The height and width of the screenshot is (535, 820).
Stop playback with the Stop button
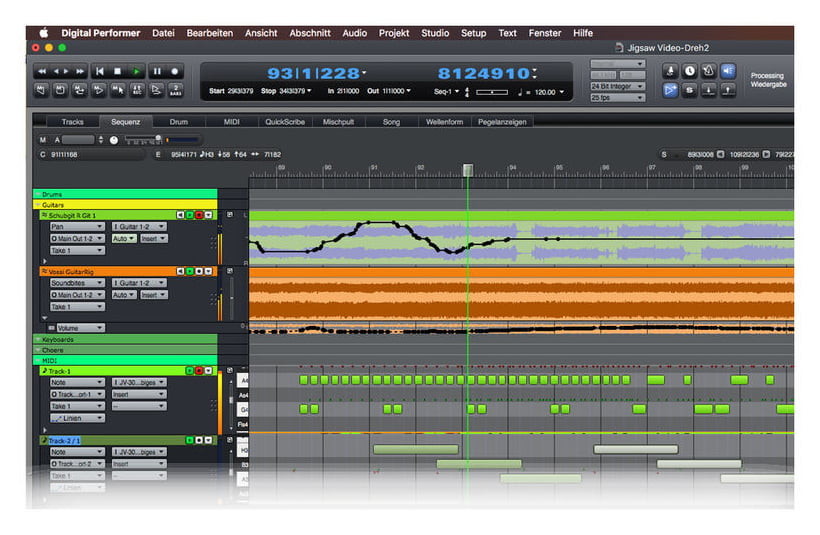(118, 71)
